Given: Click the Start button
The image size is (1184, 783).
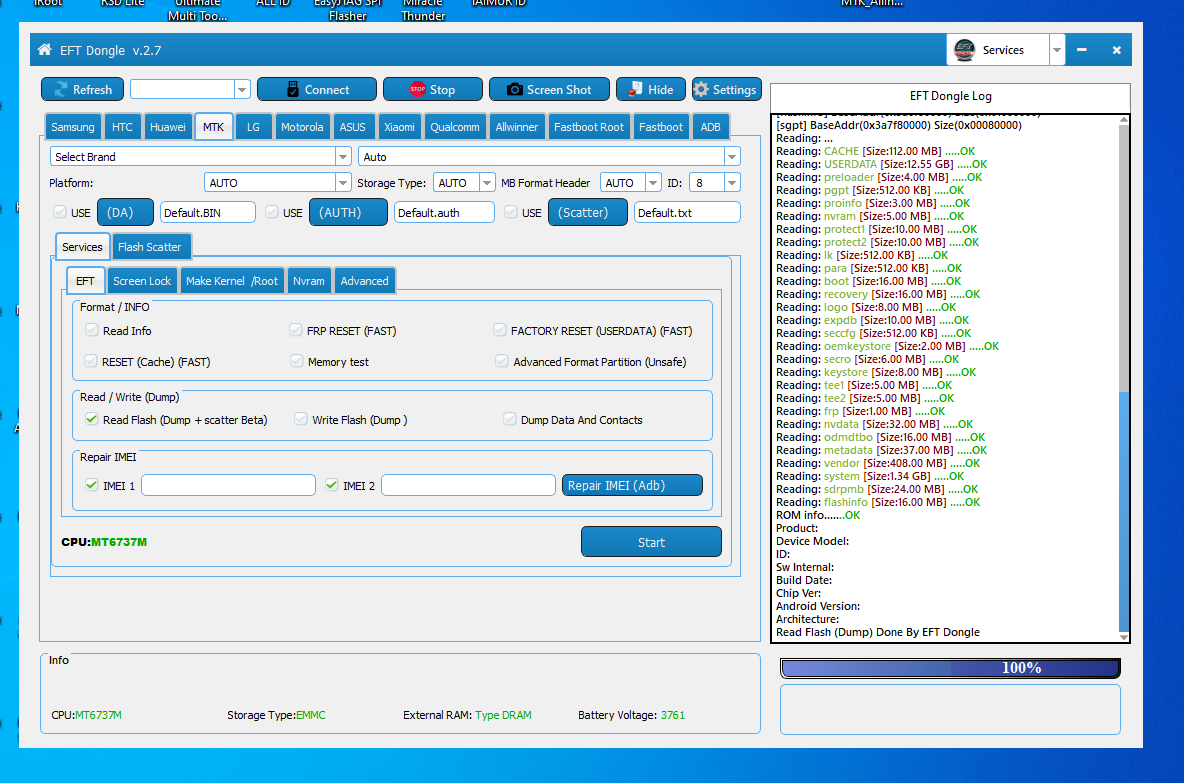Looking at the screenshot, I should click(x=651, y=542).
